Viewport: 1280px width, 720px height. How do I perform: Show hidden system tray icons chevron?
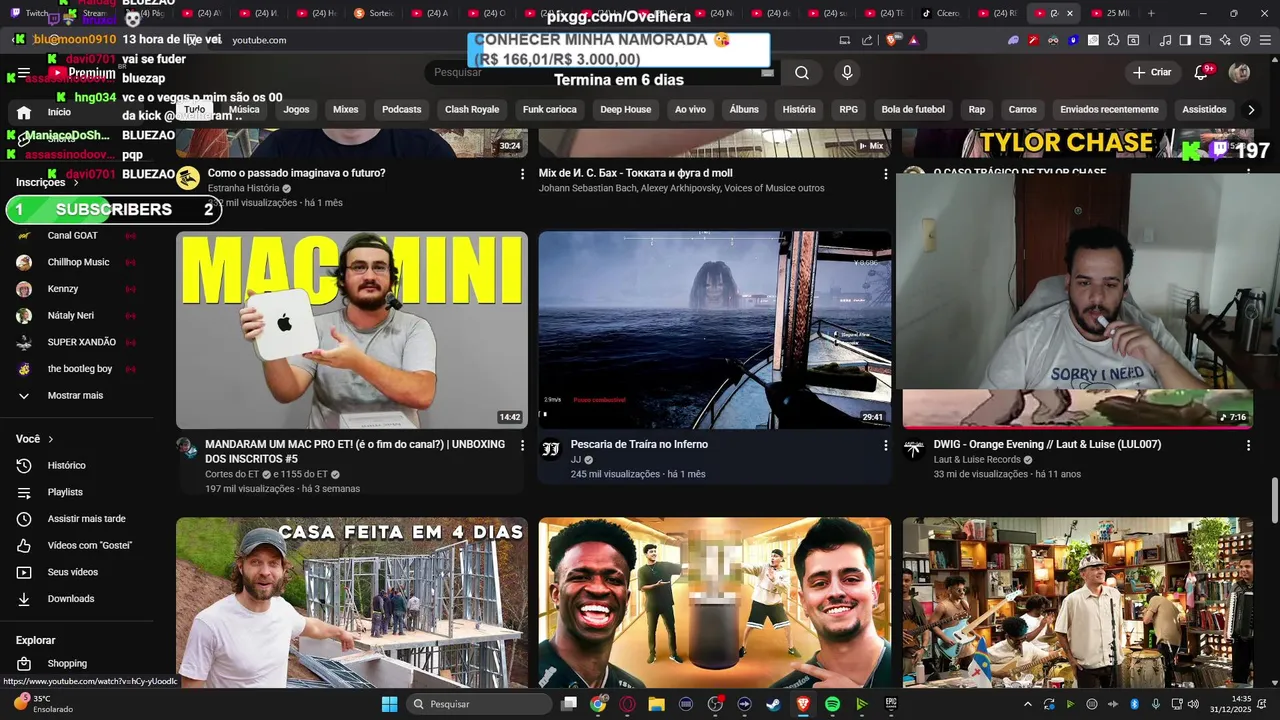(1028, 704)
